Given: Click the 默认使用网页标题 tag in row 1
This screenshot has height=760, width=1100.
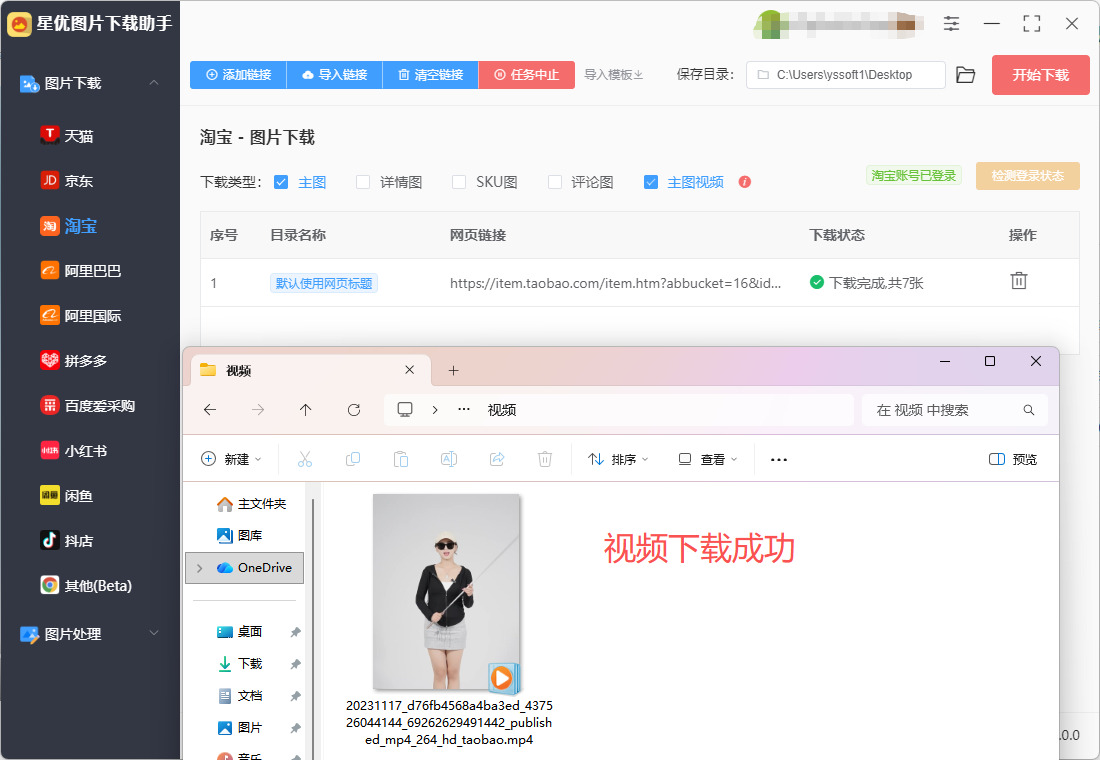Looking at the screenshot, I should tap(324, 283).
